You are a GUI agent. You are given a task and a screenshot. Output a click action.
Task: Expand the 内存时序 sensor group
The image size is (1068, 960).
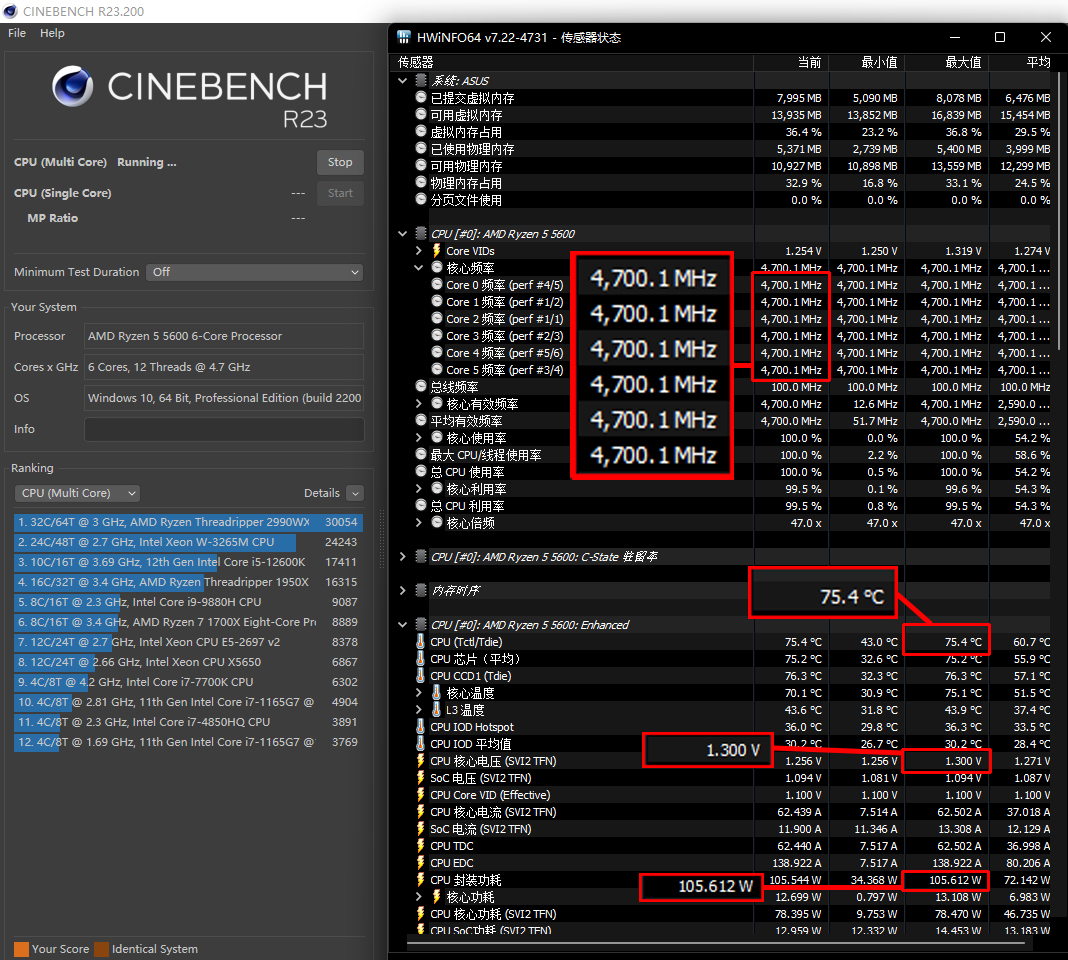403,591
